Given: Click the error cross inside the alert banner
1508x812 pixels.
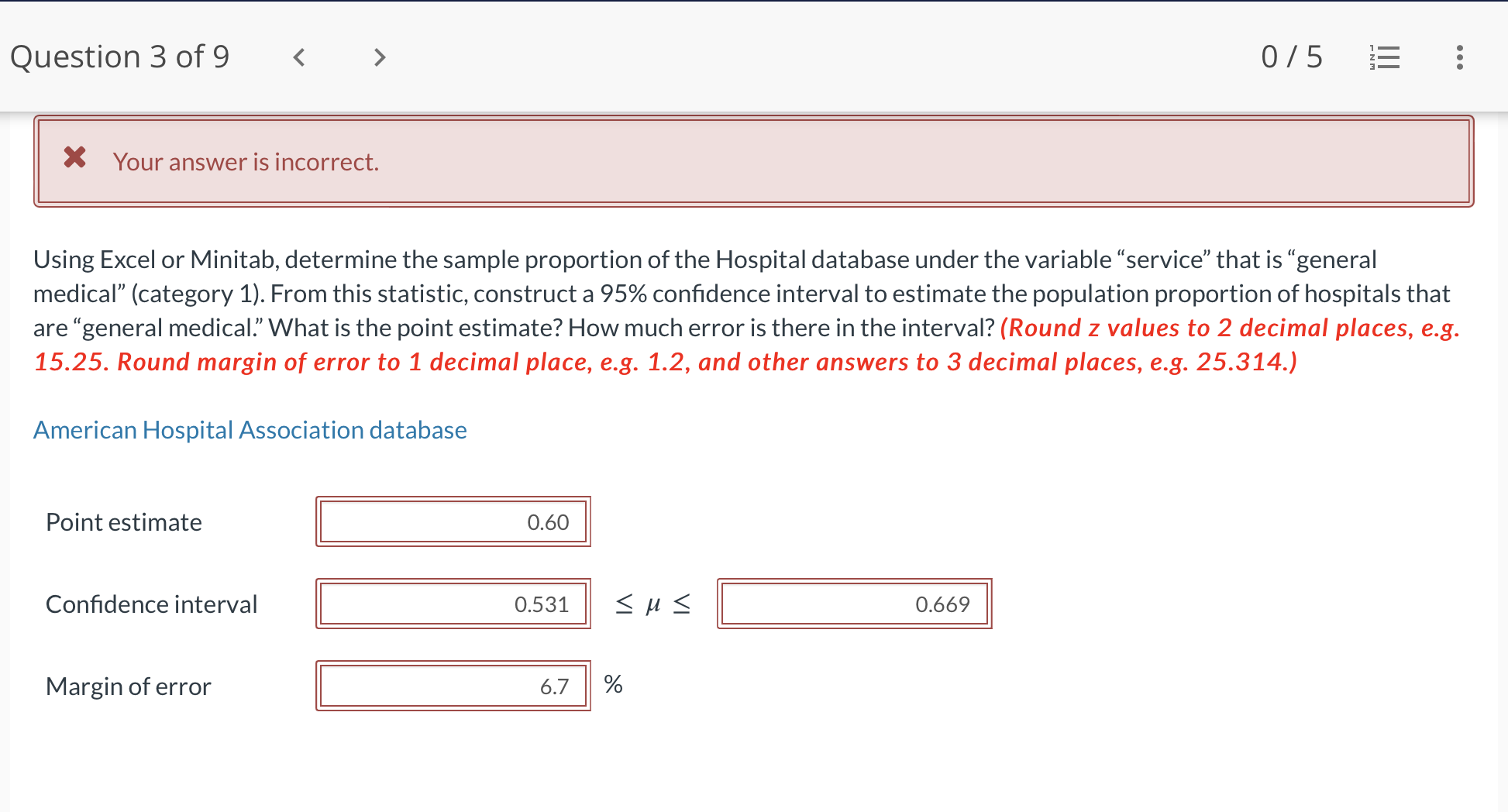Looking at the screenshot, I should 74,159.
